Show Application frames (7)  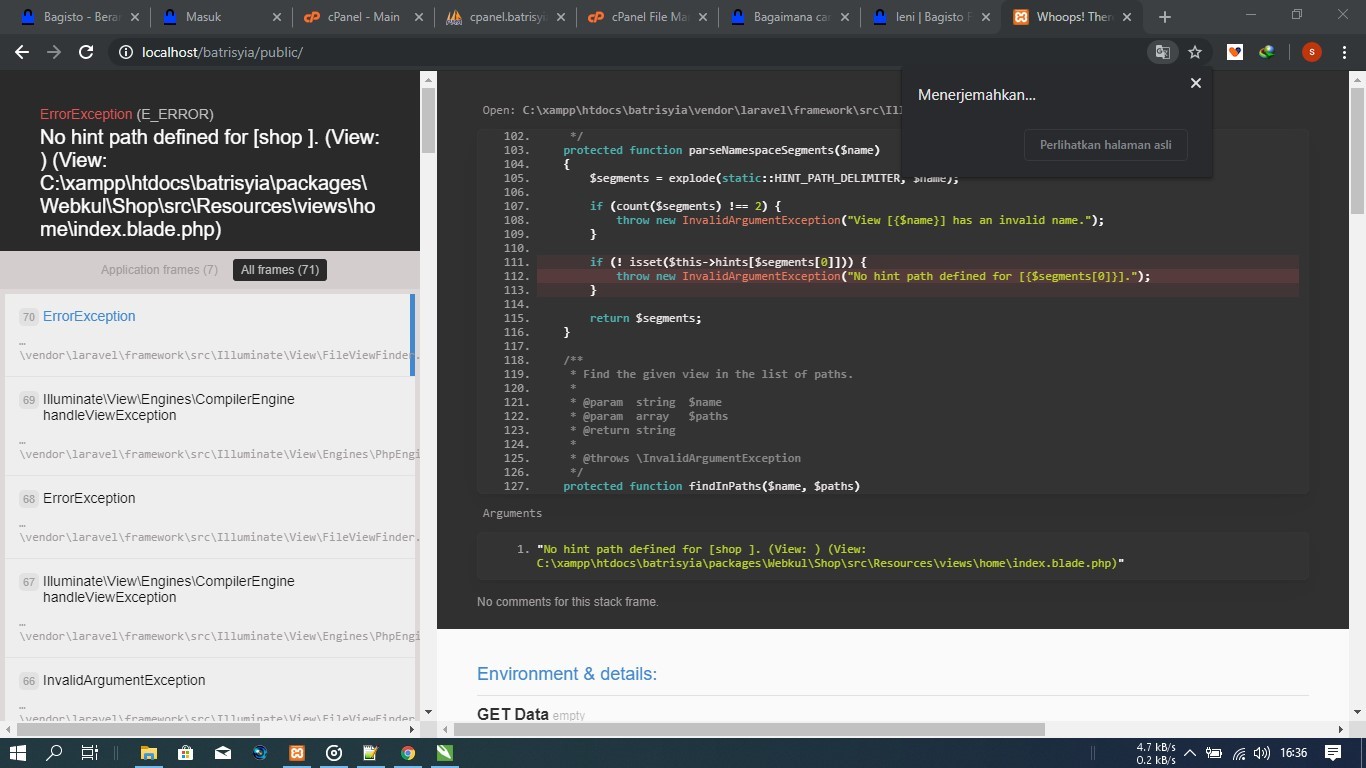(x=159, y=270)
